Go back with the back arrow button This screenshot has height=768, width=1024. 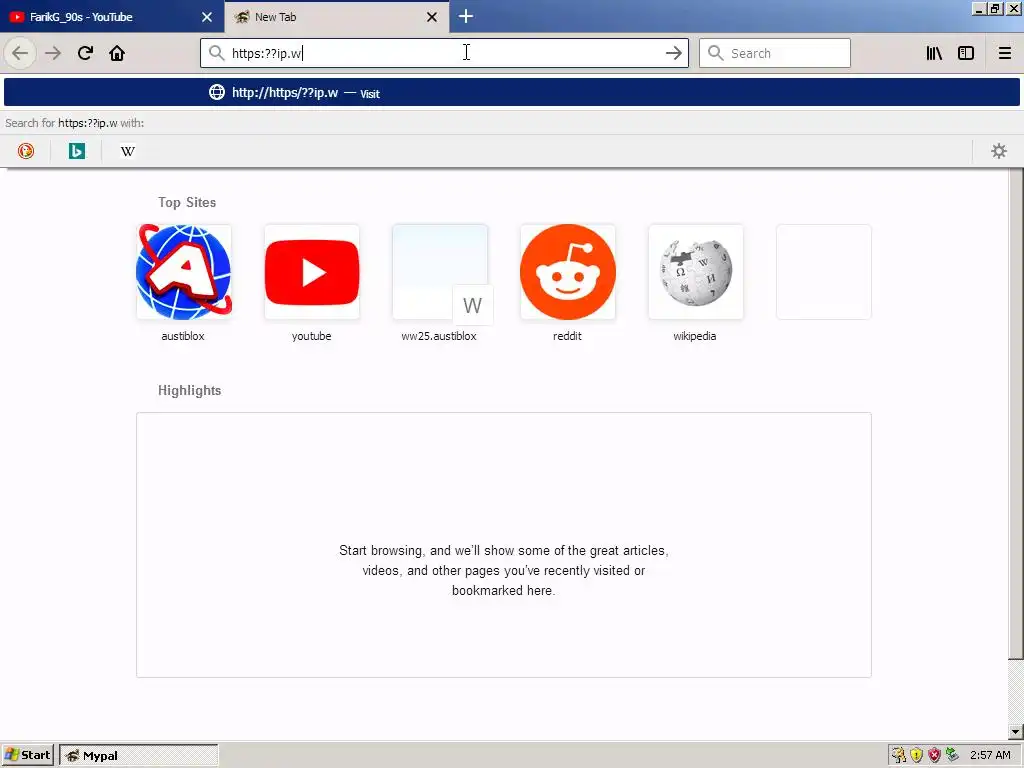pyautogui.click(x=20, y=53)
